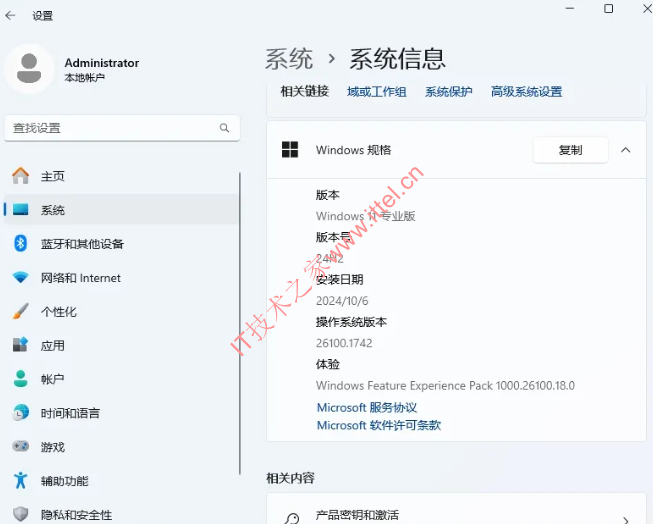Click the sidebar vertical scrollbar
This screenshot has height=524, width=653.
coord(240,323)
